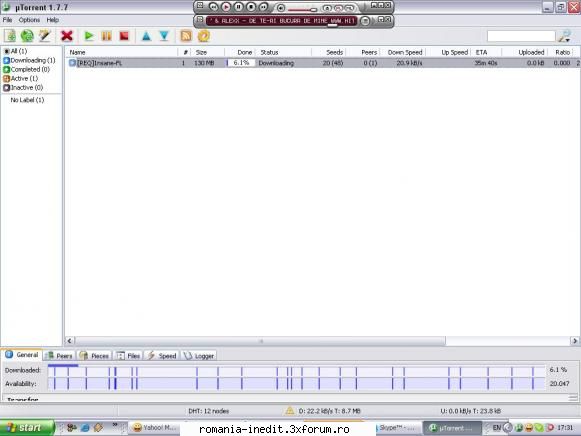Click previous track in media player
The width and height of the screenshot is (581, 436).
[x=213, y=7]
